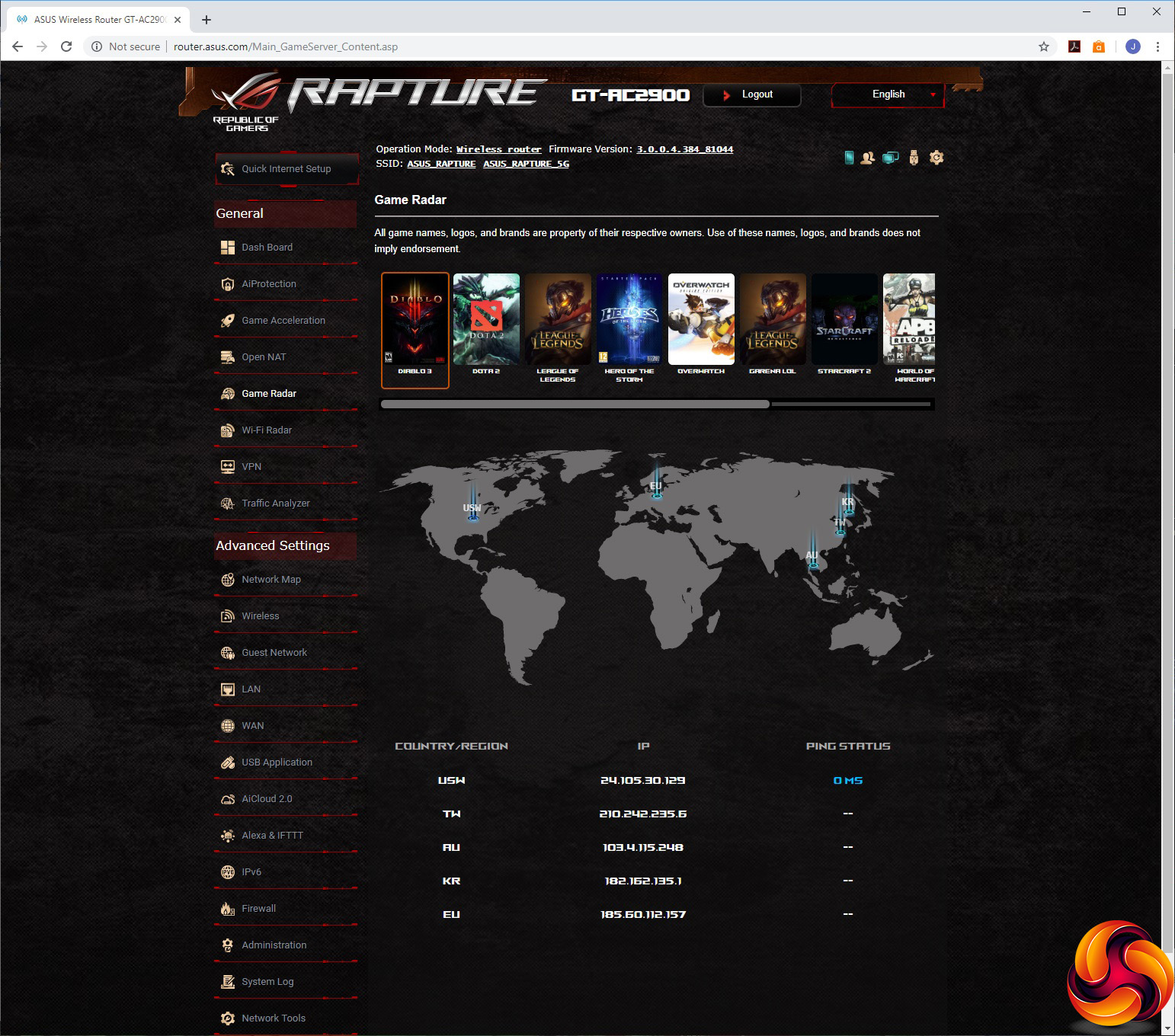Click the USB device status icon
The image size is (1175, 1036).
[x=914, y=158]
